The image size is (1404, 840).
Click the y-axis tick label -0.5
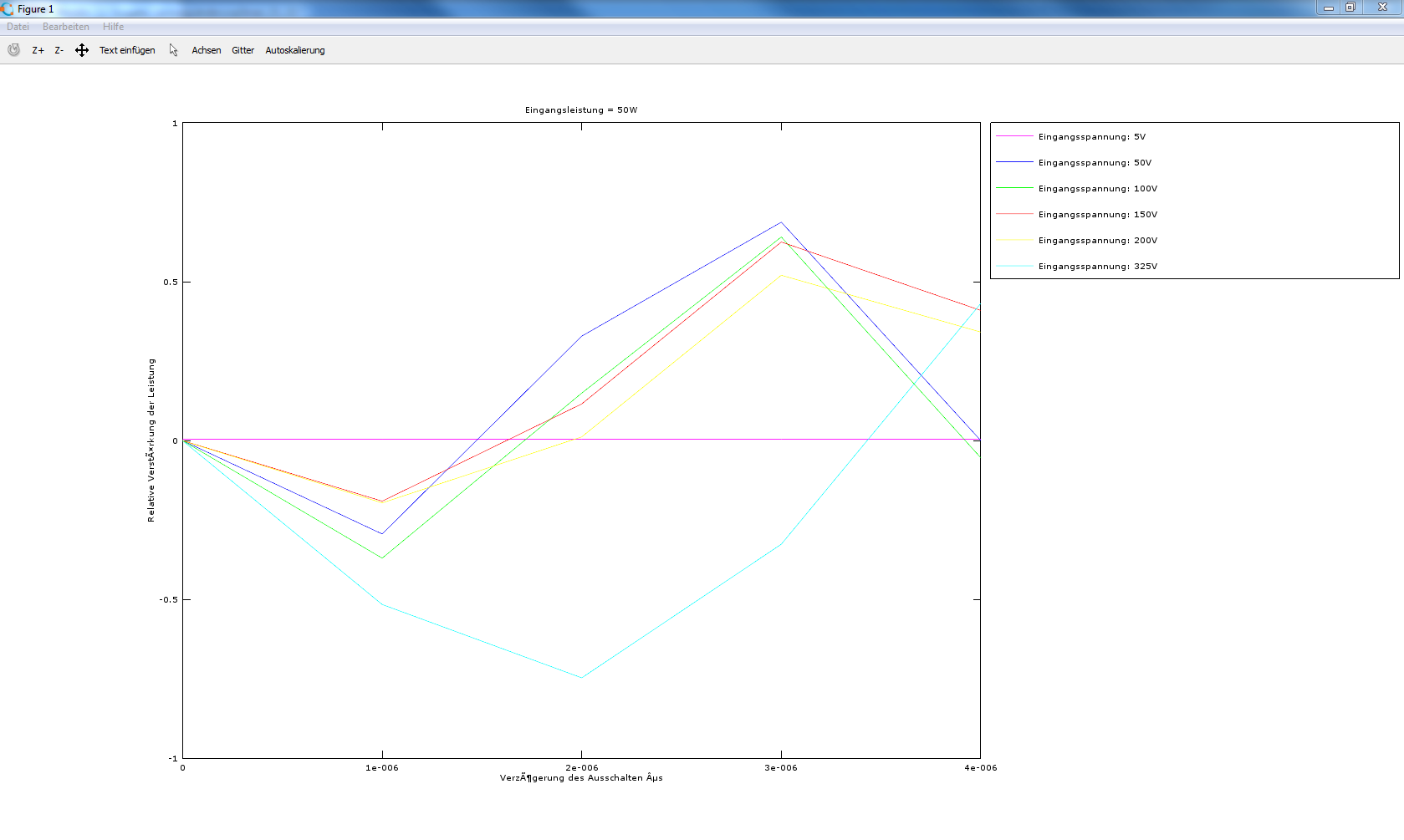(169, 599)
